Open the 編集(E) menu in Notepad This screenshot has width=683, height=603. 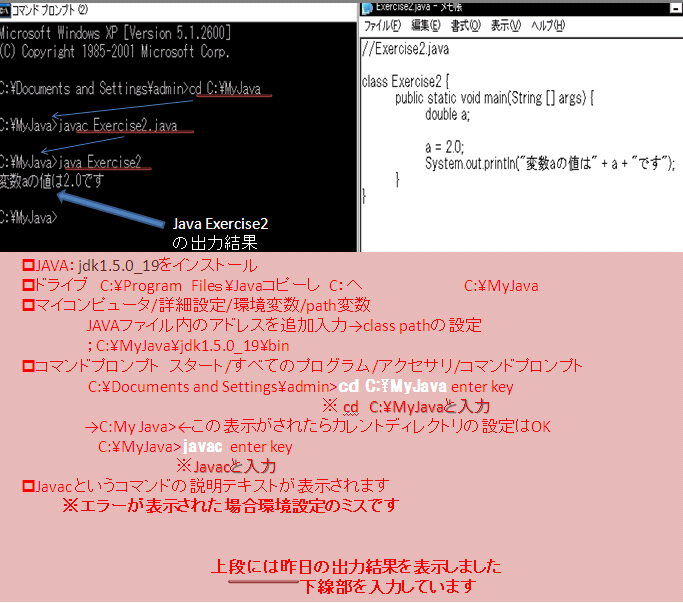[x=426, y=26]
